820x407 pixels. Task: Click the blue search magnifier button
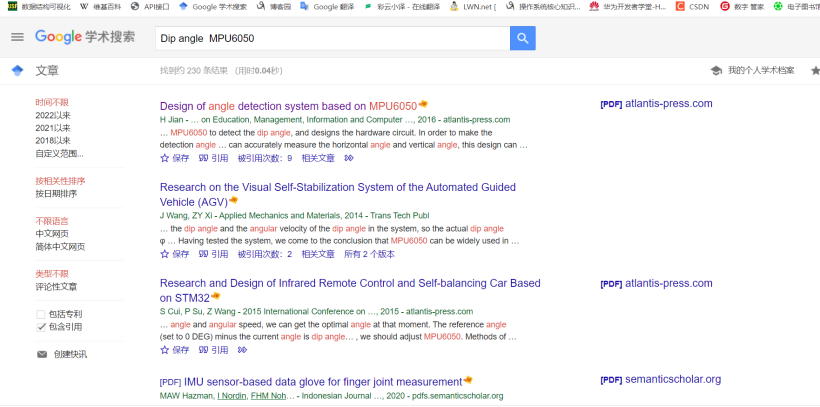[x=522, y=38]
